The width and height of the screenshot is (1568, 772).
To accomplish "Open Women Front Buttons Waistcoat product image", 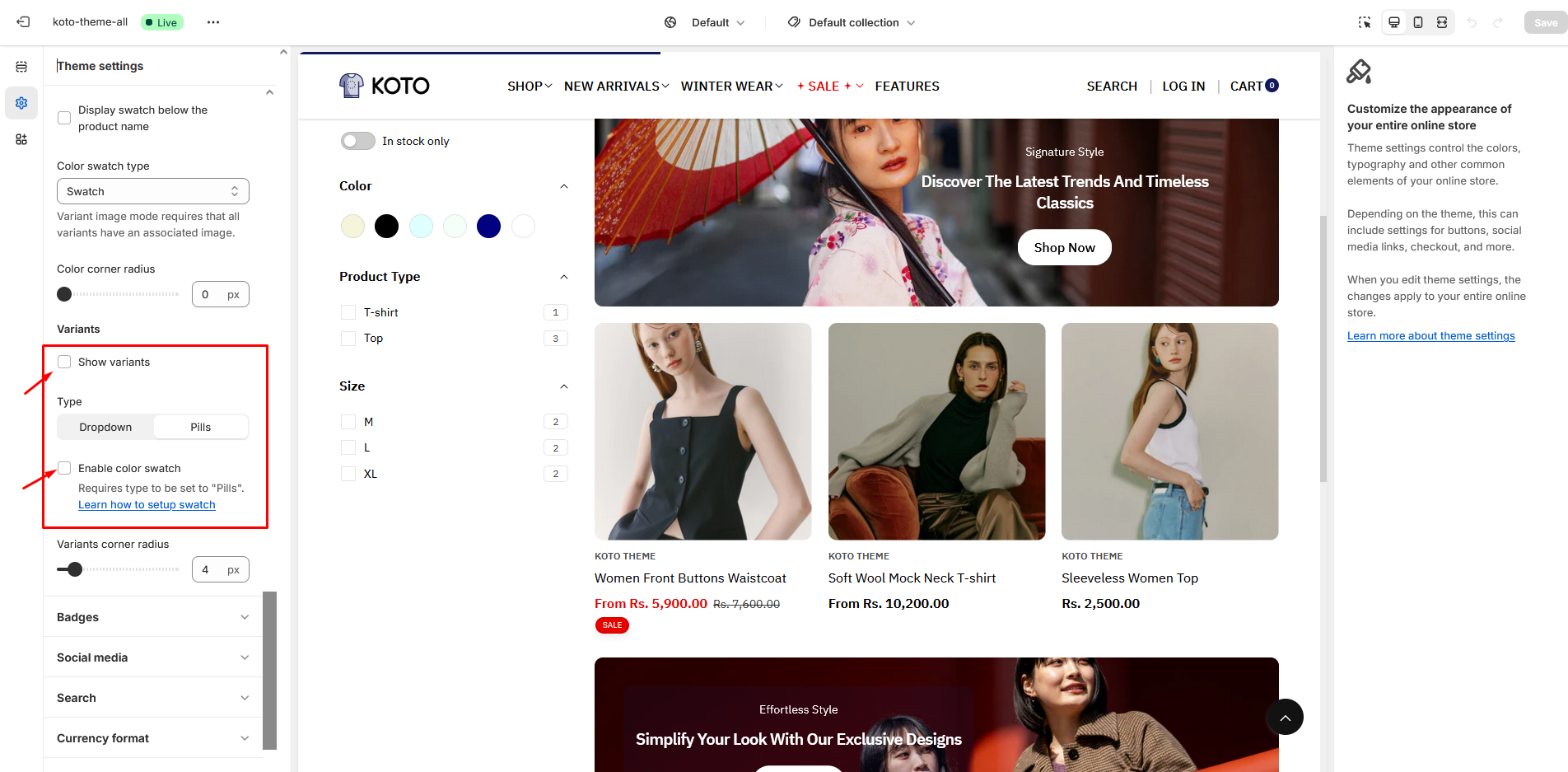I will (702, 431).
